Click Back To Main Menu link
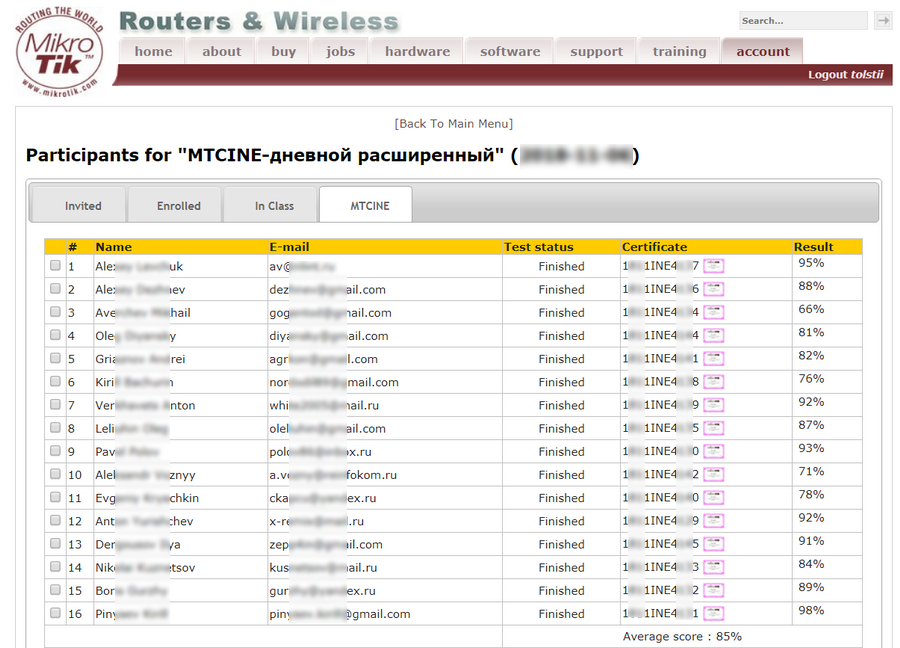 (453, 123)
